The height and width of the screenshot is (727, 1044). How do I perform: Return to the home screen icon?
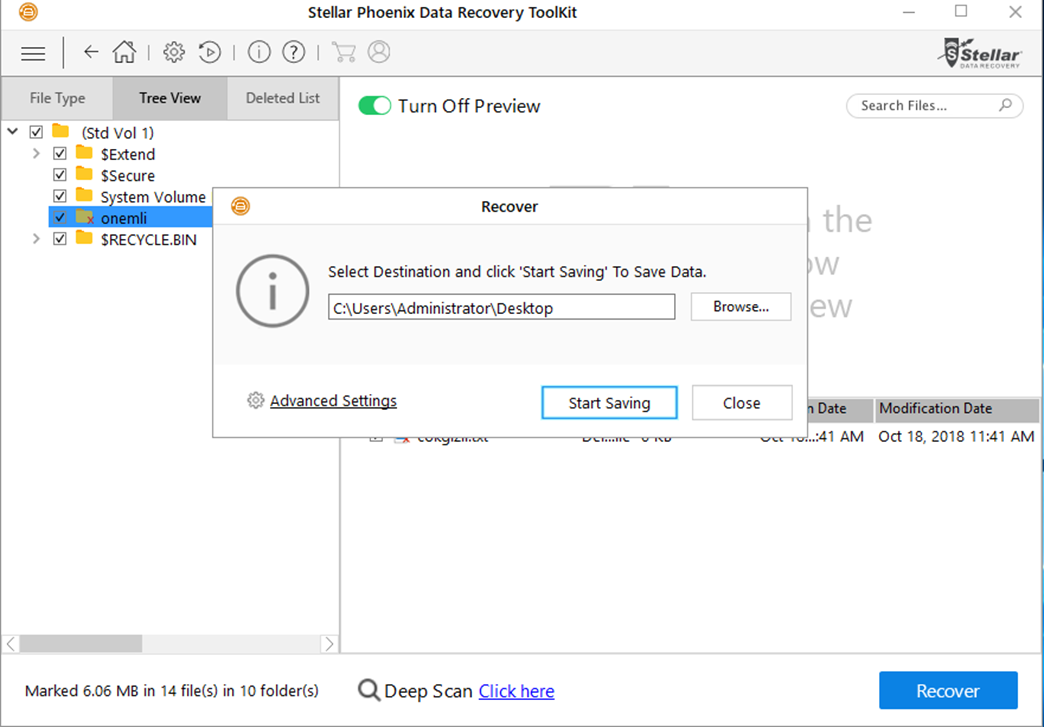[124, 52]
